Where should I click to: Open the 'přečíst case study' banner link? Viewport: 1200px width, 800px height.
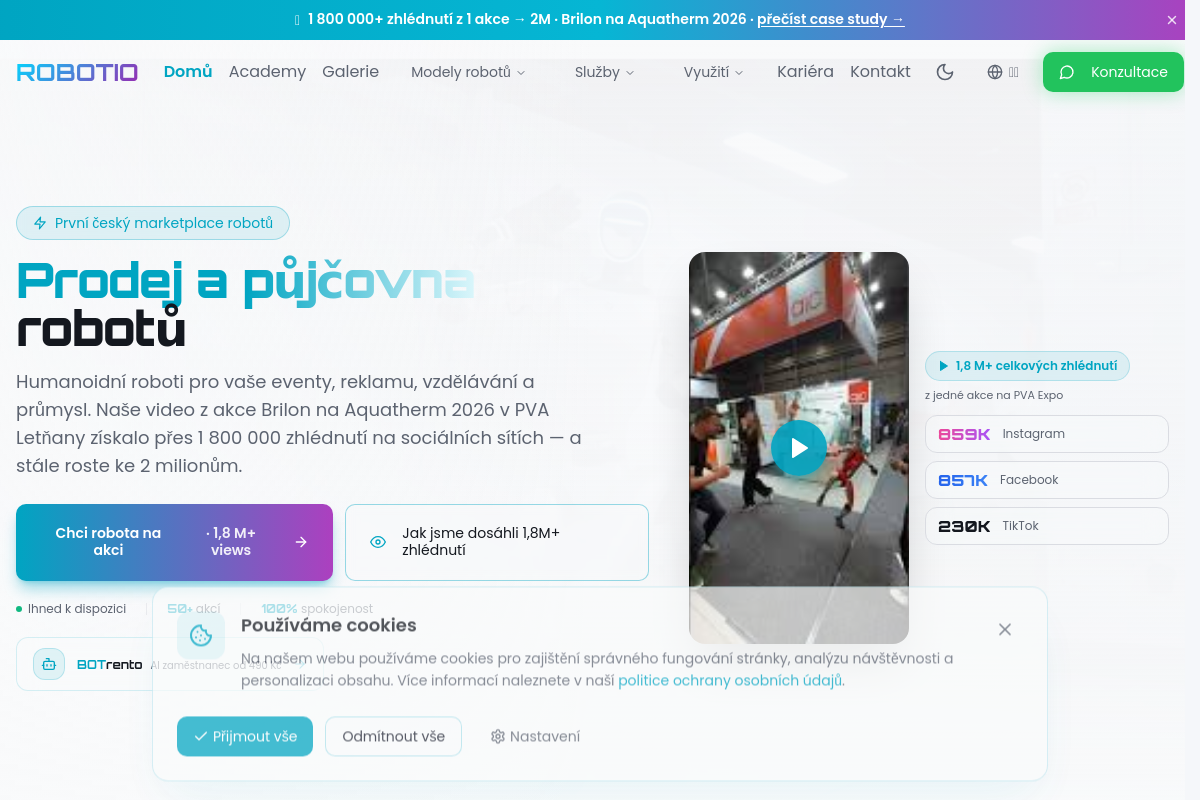click(x=831, y=19)
